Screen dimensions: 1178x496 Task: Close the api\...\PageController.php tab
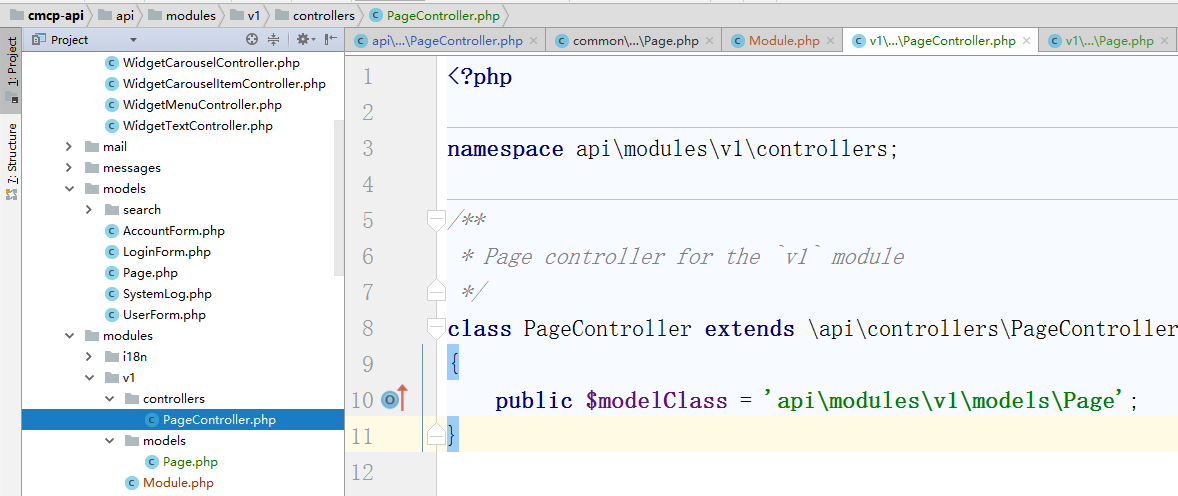(x=533, y=41)
